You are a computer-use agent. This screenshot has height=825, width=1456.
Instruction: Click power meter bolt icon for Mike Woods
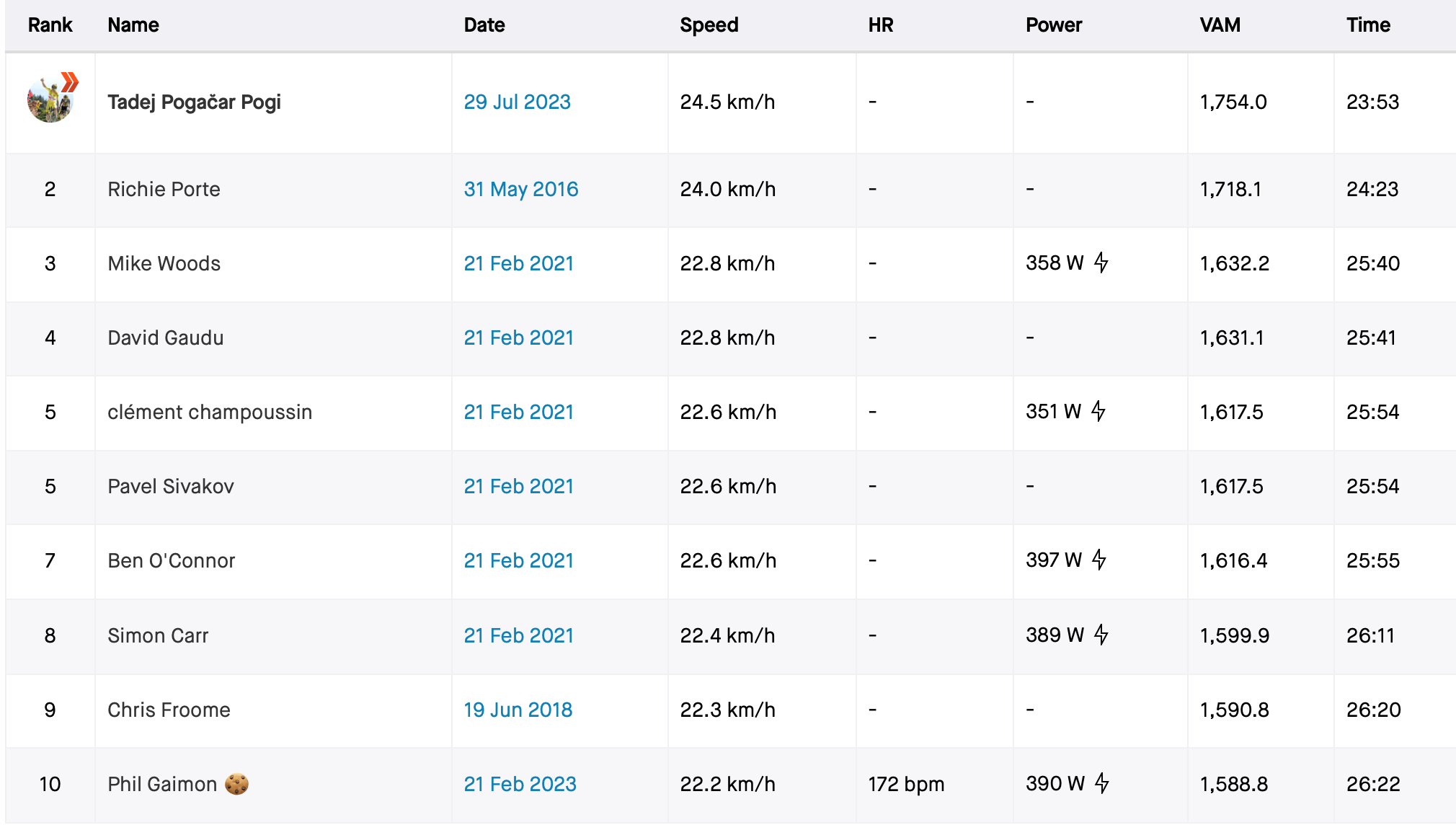point(1101,262)
